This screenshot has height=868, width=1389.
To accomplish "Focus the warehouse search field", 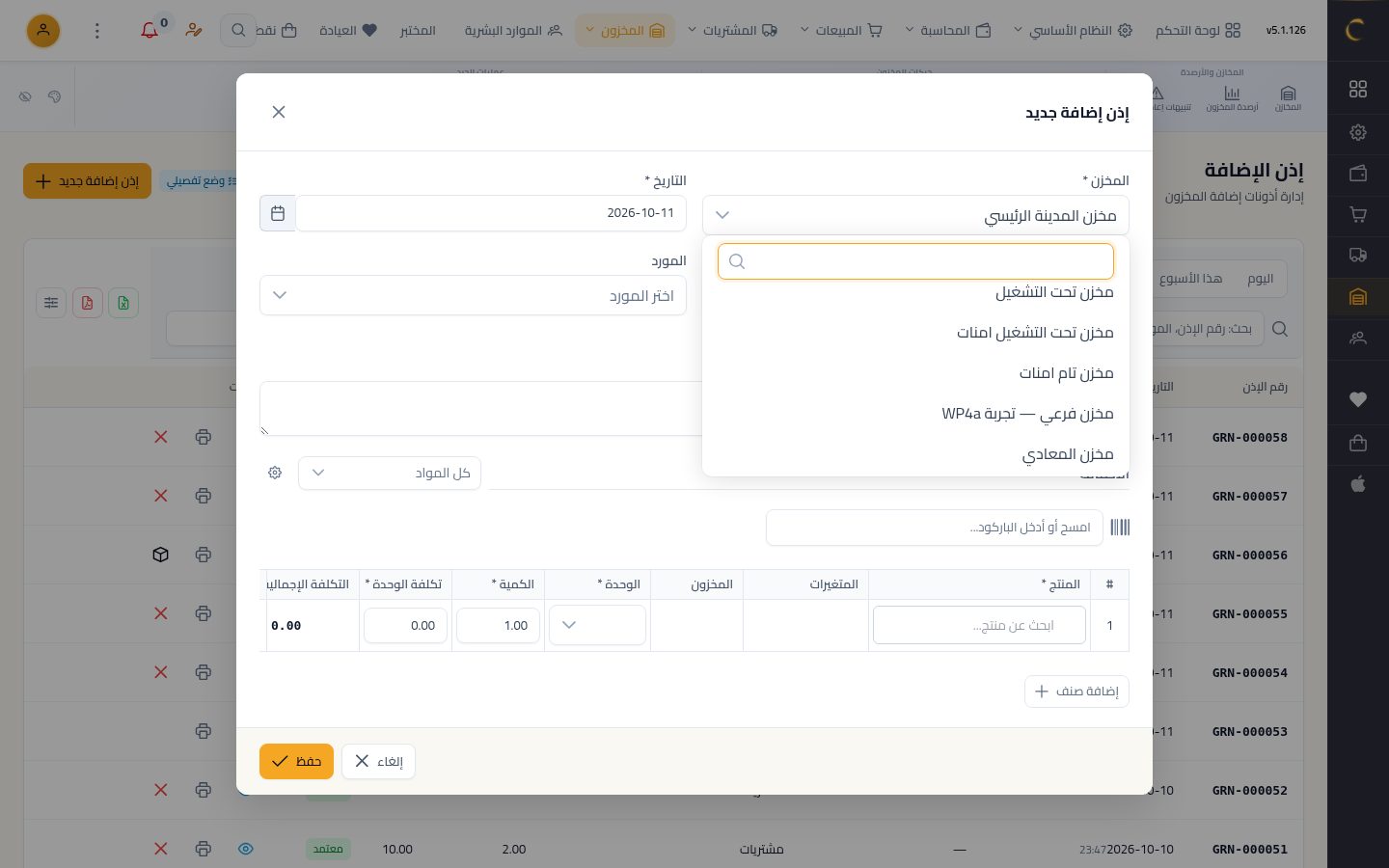I will (915, 261).
